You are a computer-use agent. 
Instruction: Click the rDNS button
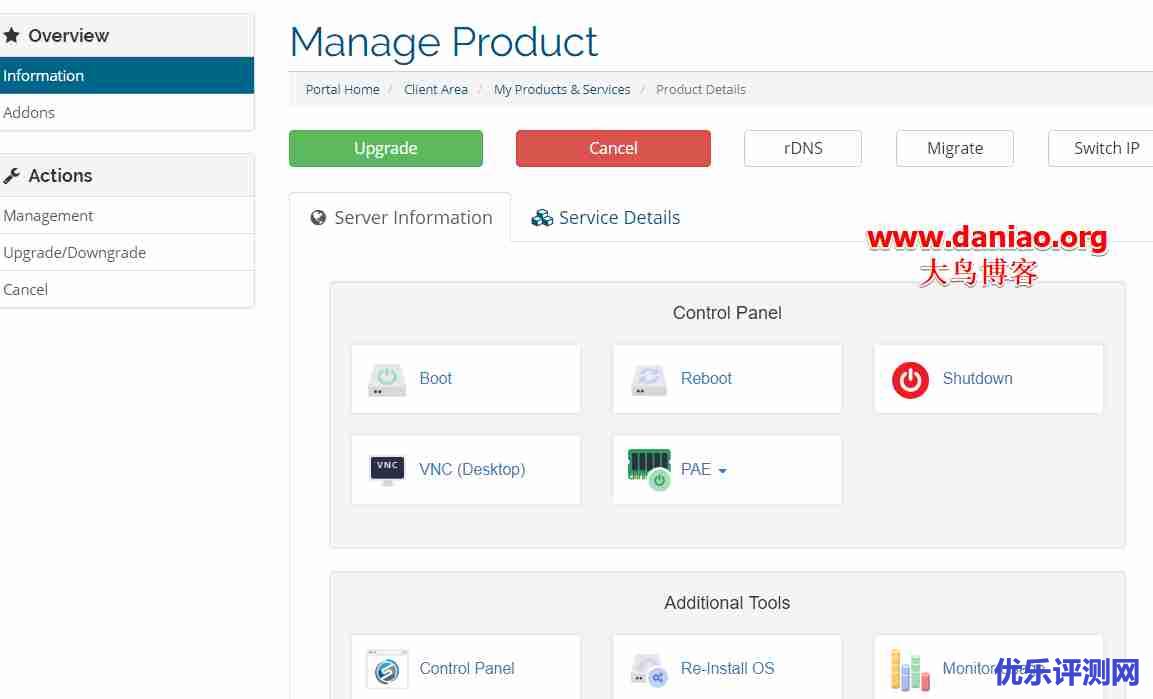click(x=803, y=148)
